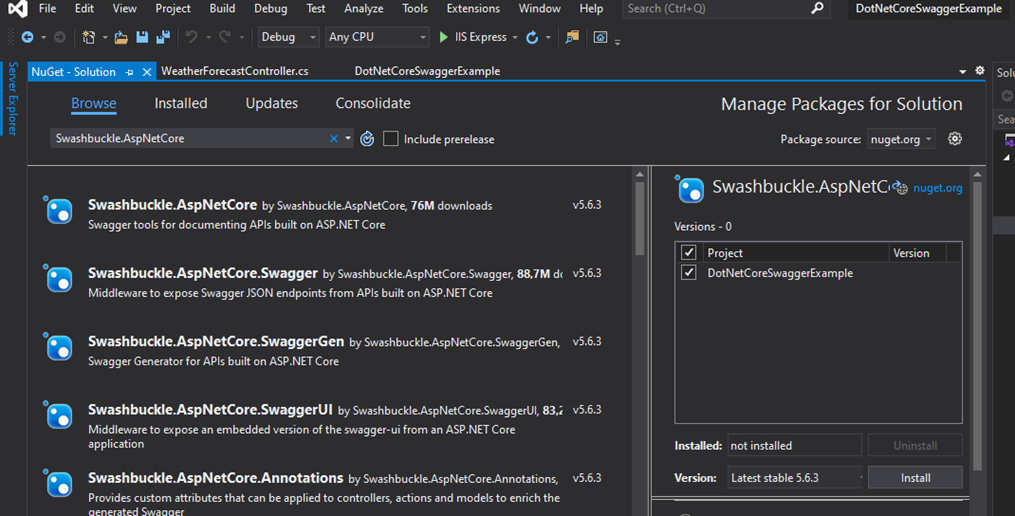Open the Version Latest stable 5.6.3 dropdown
The width and height of the screenshot is (1015, 516).
point(795,478)
